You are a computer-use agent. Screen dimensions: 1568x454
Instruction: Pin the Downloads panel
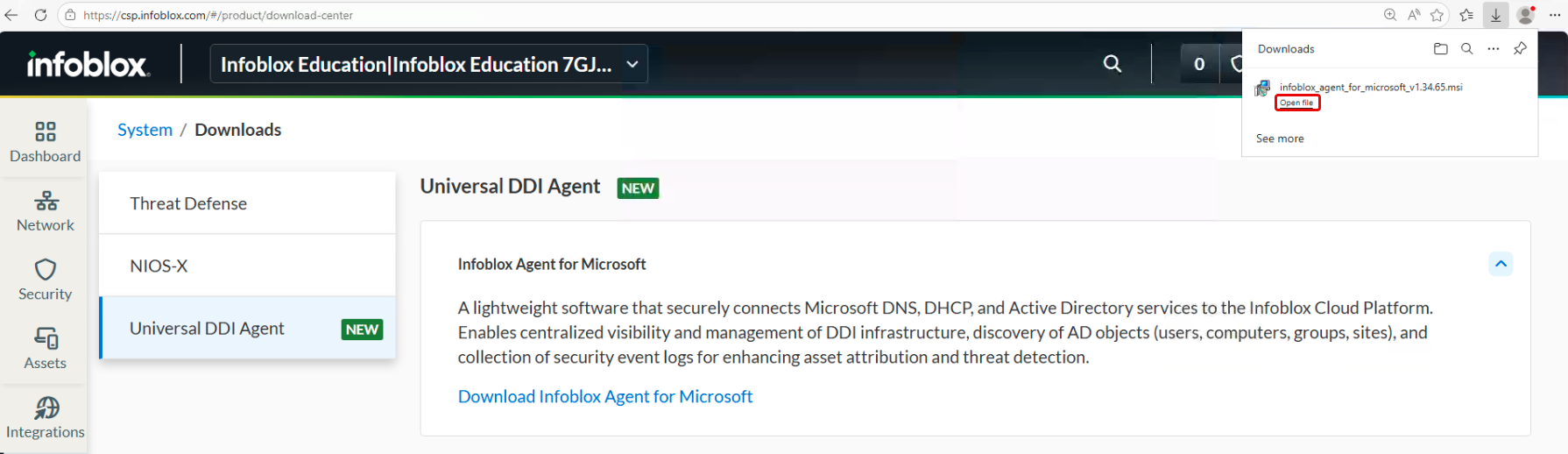(1520, 49)
